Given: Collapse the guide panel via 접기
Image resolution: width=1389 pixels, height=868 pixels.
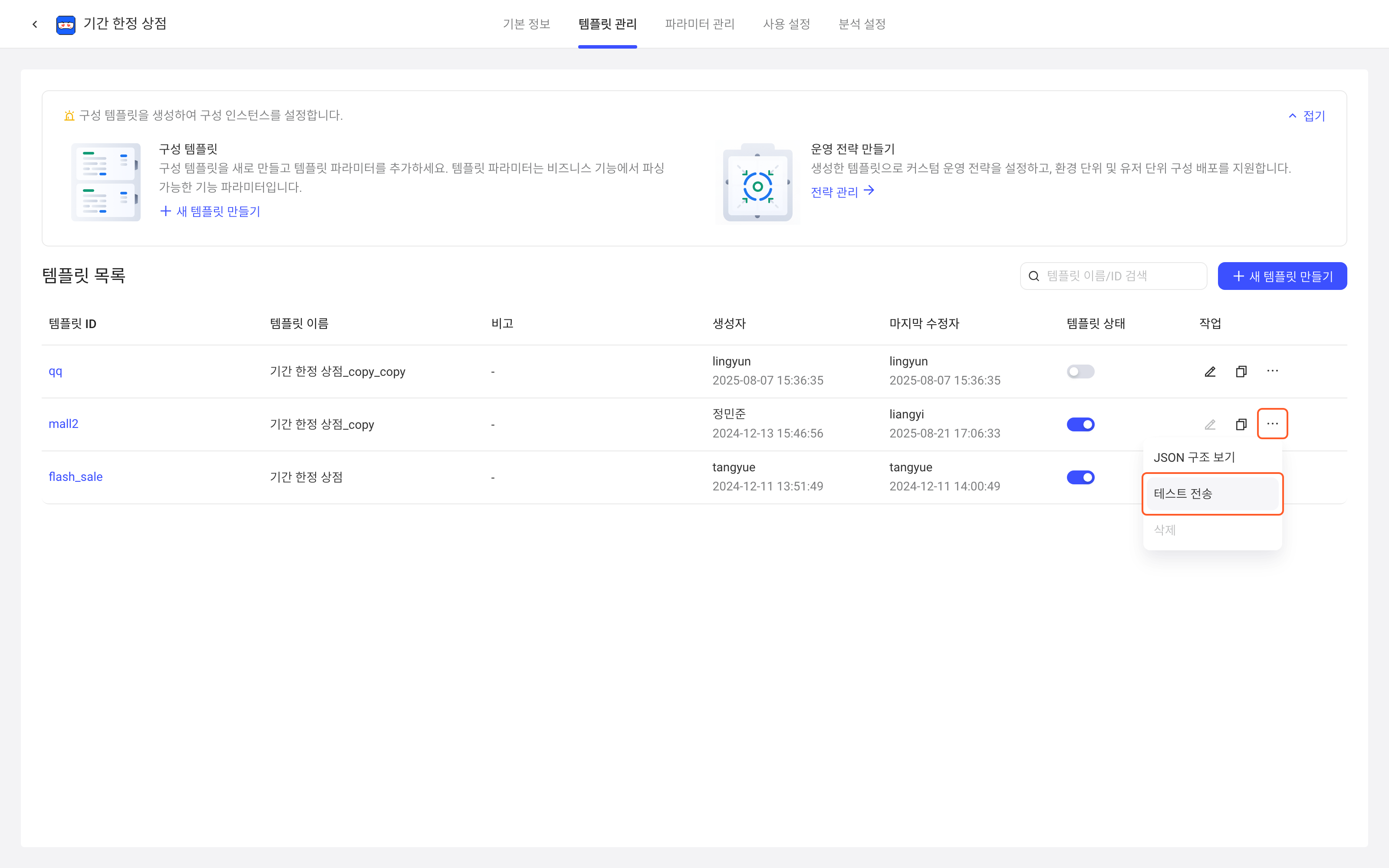Looking at the screenshot, I should [x=1307, y=116].
